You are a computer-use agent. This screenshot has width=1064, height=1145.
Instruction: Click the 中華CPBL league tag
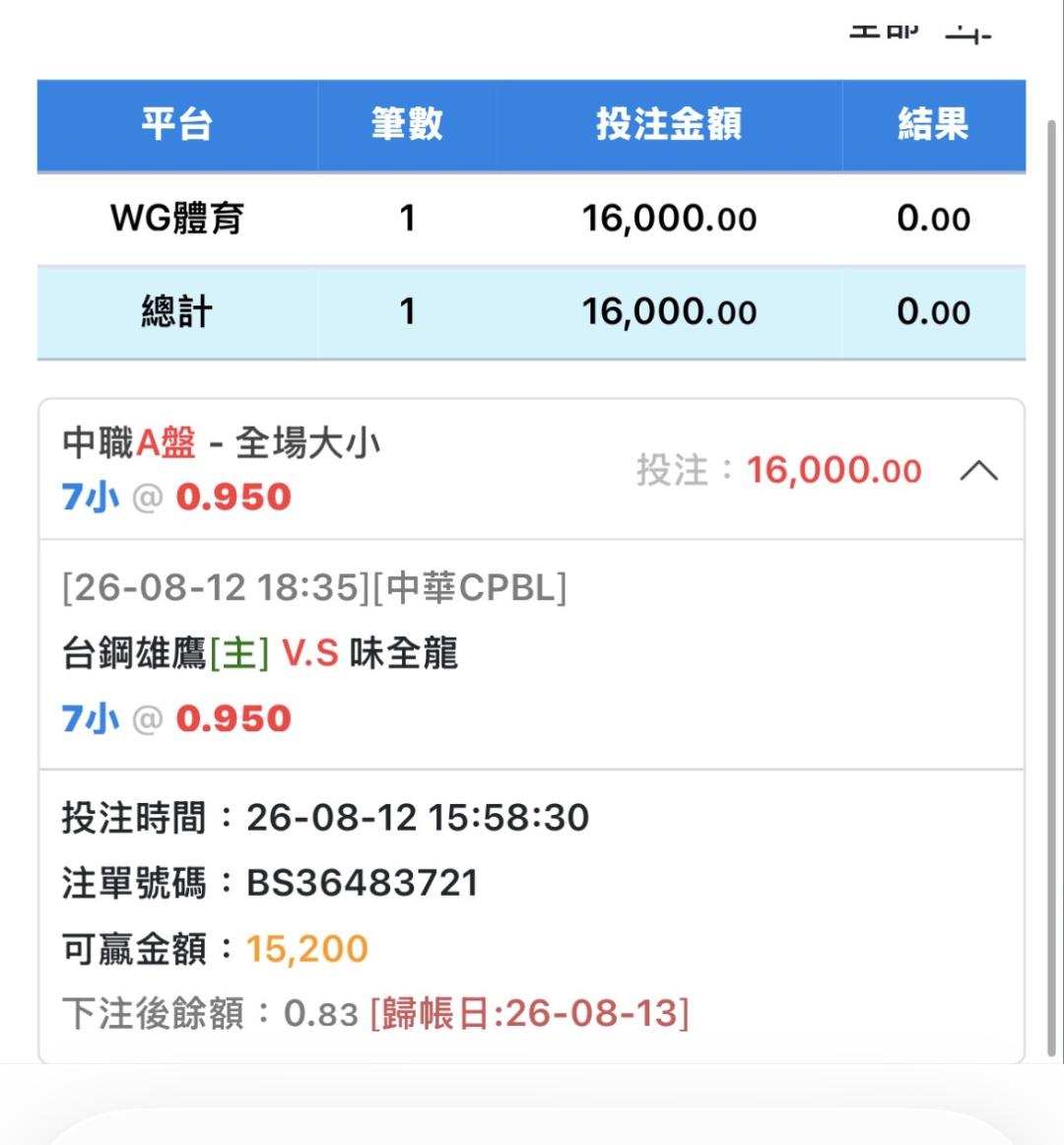[x=470, y=588]
